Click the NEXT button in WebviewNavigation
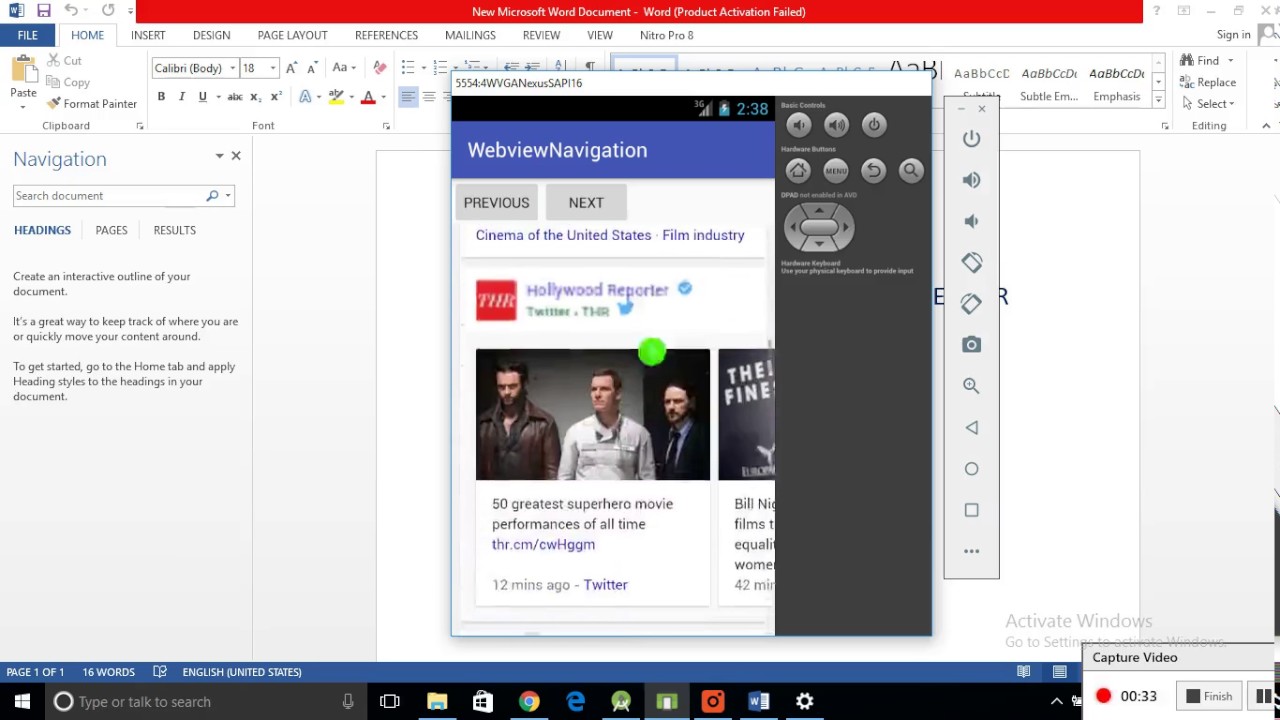This screenshot has width=1280, height=720. 586,202
